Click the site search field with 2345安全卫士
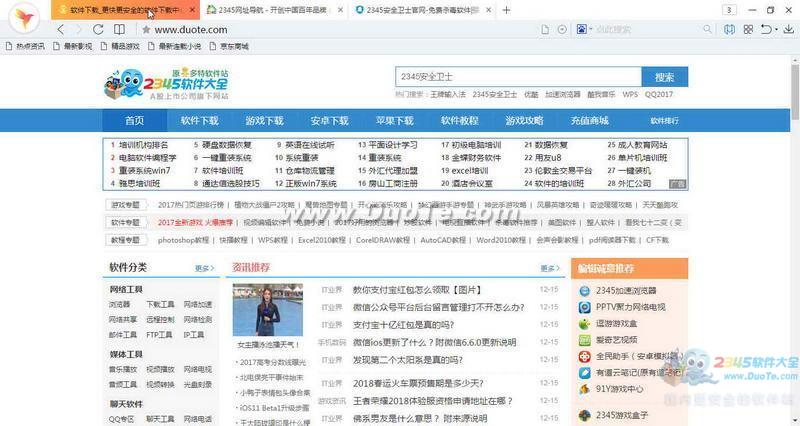The width and height of the screenshot is (800, 426). click(x=518, y=77)
